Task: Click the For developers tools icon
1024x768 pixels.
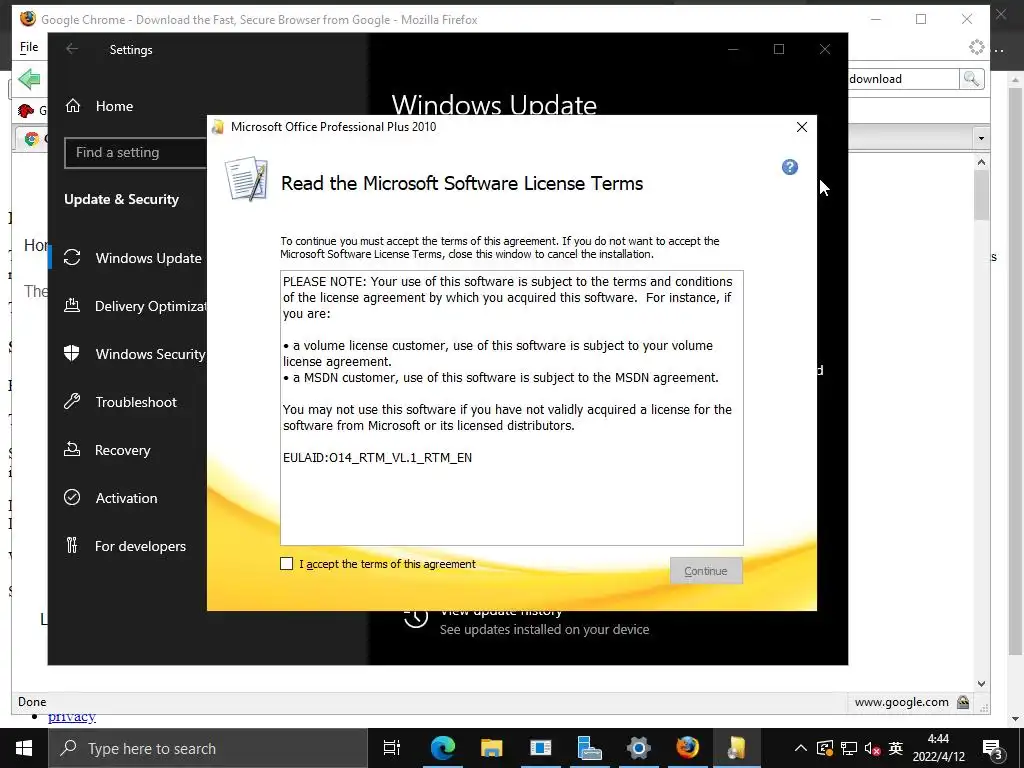Action: point(72,545)
